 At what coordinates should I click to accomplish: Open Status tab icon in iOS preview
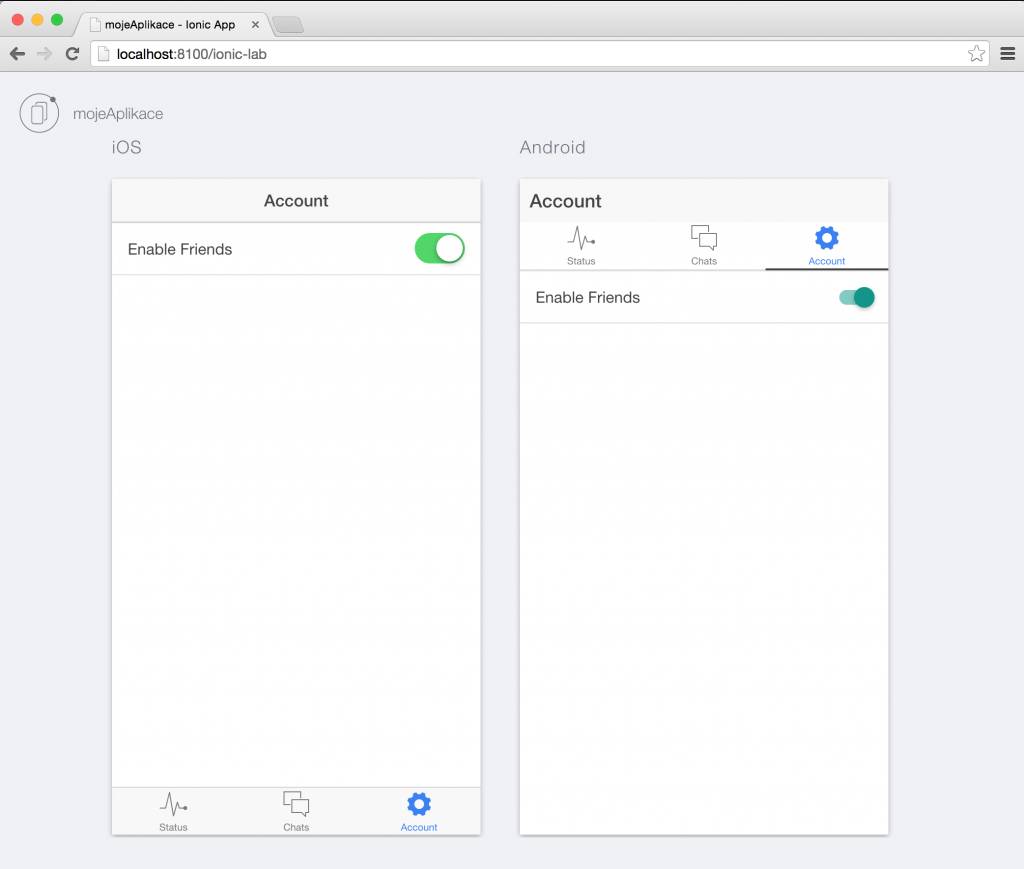[173, 804]
